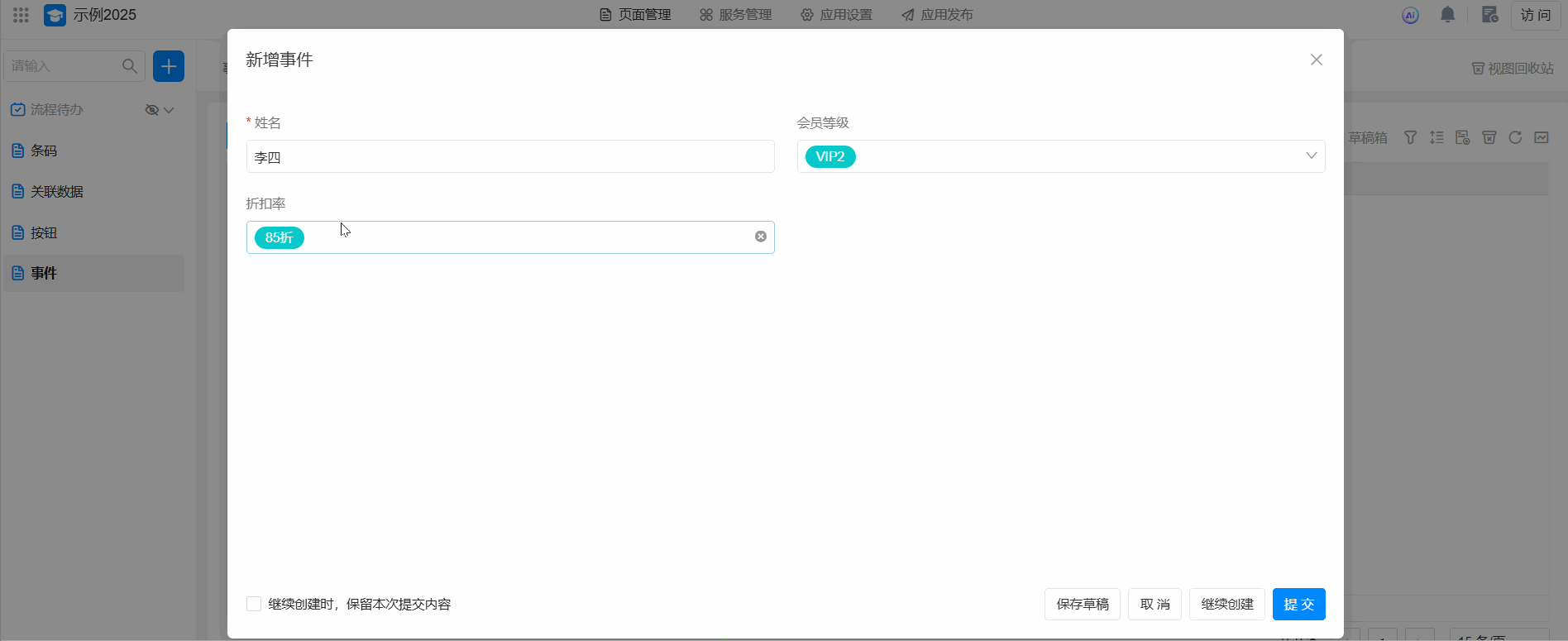The width and height of the screenshot is (1568, 641).
Task: Expand the chevron next to 流程待办
Action: coord(170,110)
